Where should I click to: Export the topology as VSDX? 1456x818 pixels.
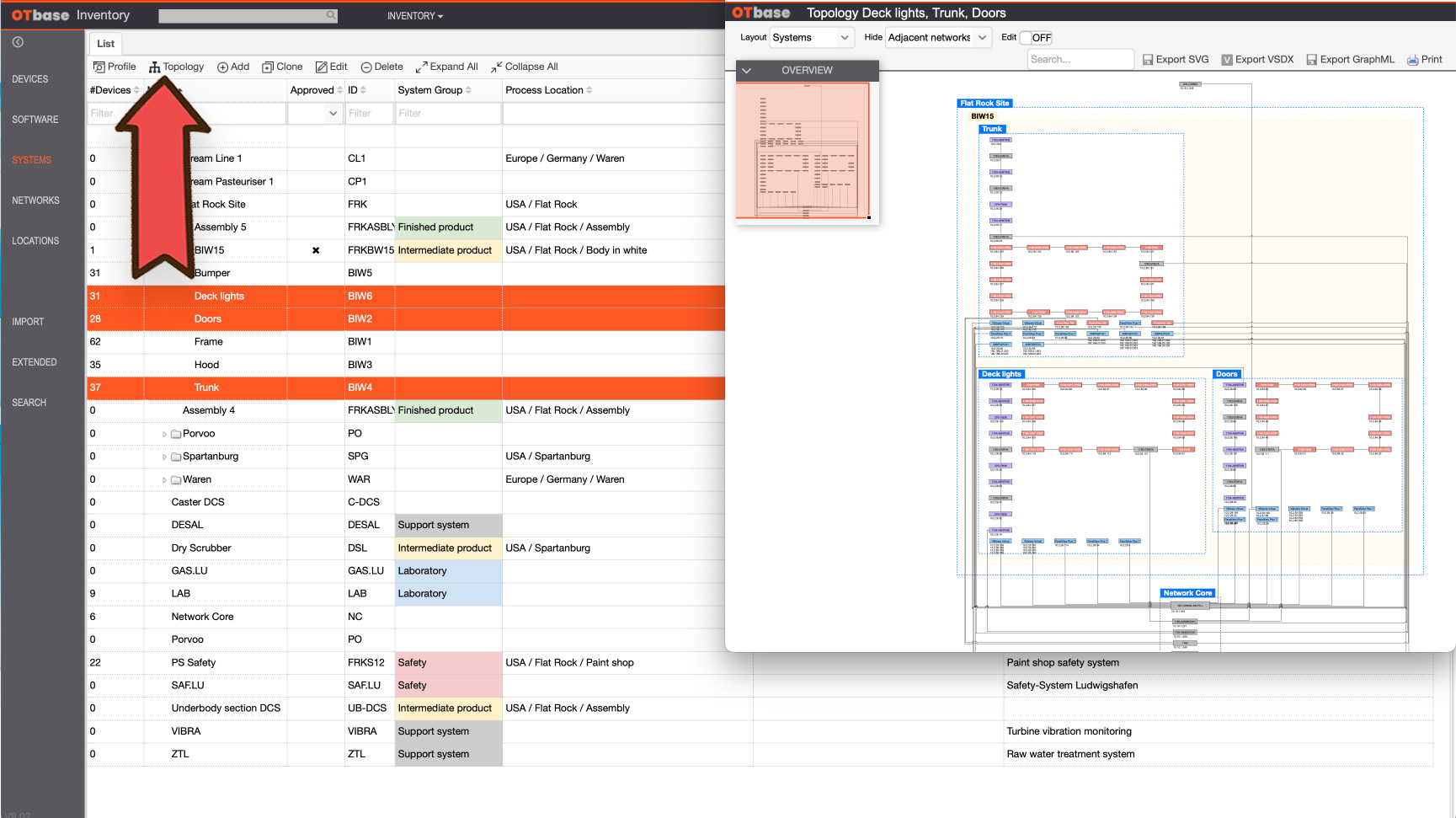1257,59
